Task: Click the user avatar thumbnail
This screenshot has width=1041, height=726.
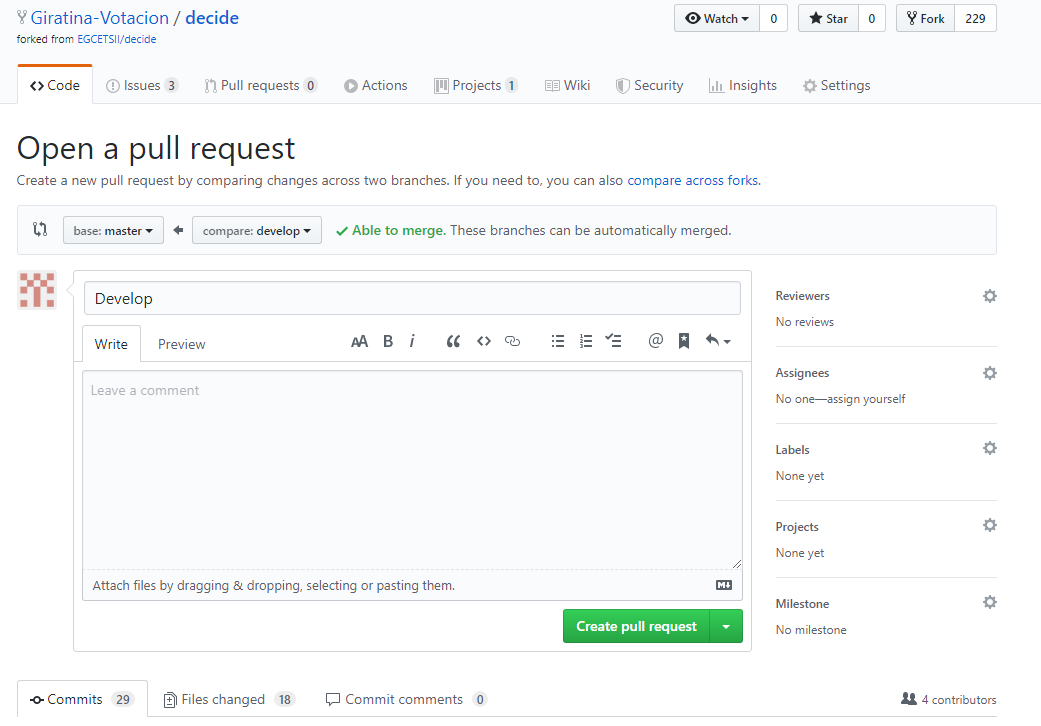Action: pos(37,290)
